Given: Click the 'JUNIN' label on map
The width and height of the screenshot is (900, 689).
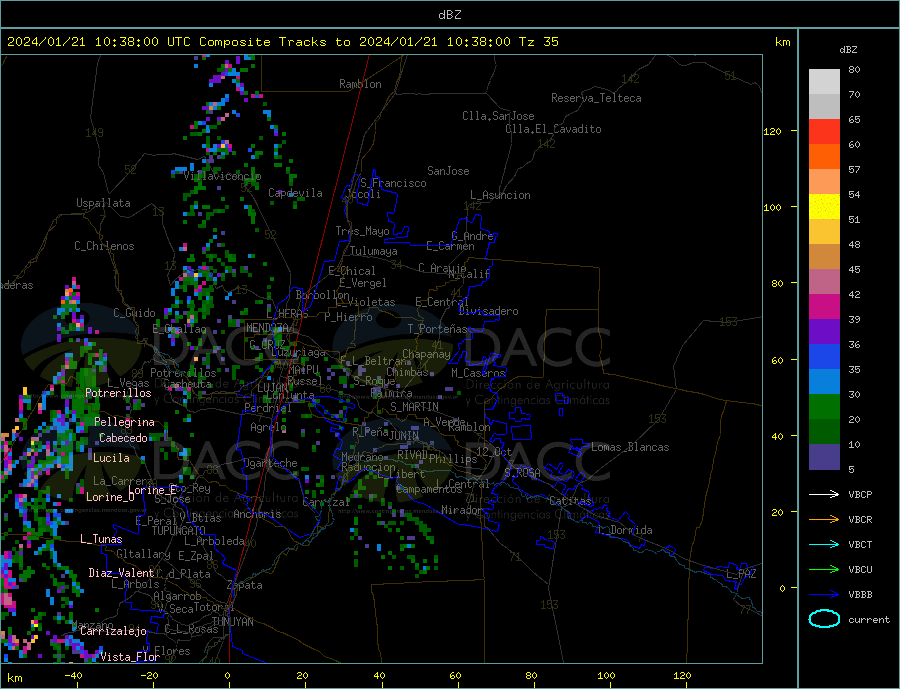Looking at the screenshot, I should [x=404, y=436].
